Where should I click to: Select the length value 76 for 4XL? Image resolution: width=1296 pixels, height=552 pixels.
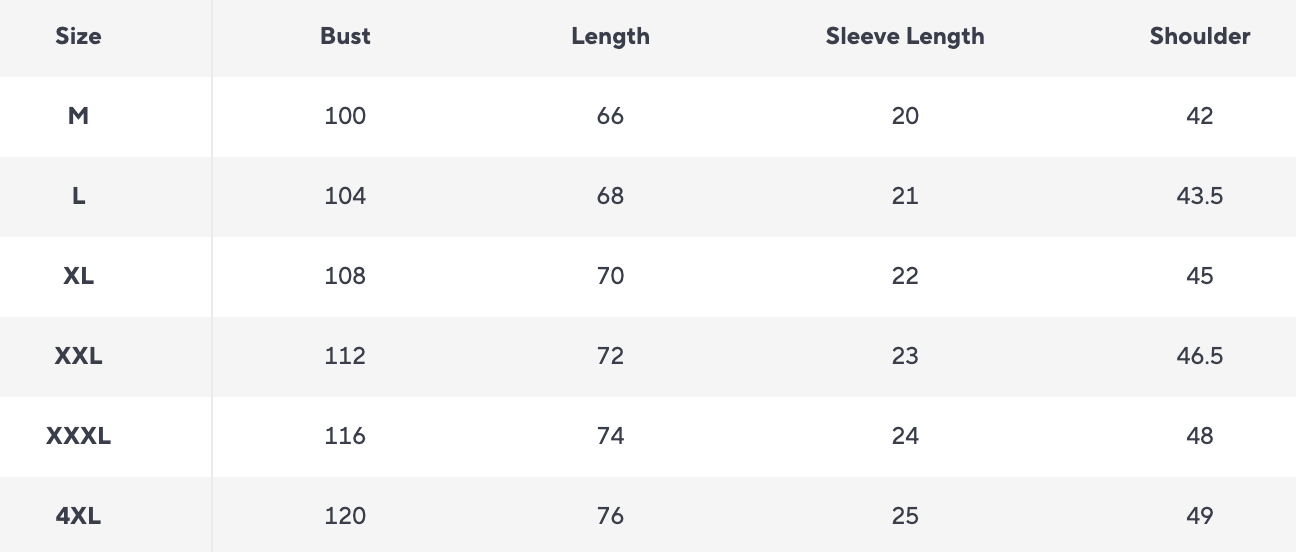coord(610,516)
